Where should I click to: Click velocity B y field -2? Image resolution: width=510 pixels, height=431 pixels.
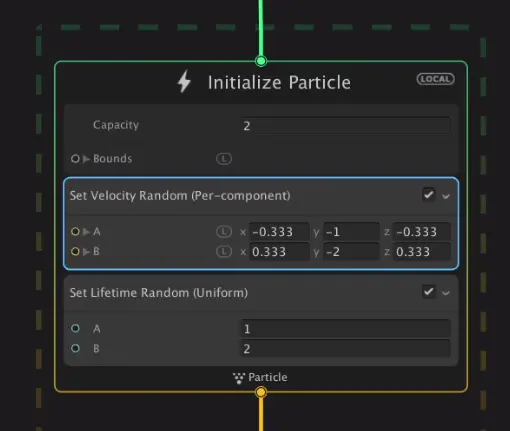coord(351,252)
